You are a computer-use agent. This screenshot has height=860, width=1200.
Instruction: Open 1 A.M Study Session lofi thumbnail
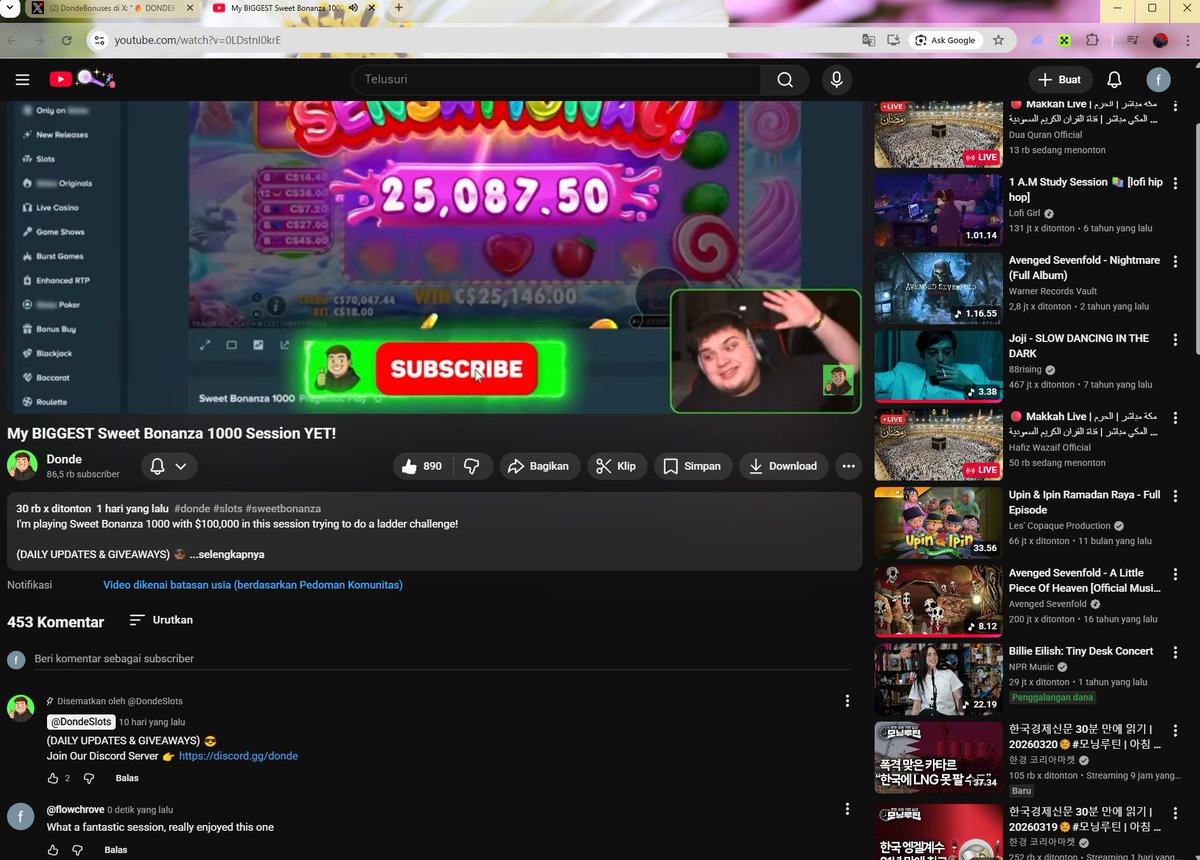click(x=938, y=210)
